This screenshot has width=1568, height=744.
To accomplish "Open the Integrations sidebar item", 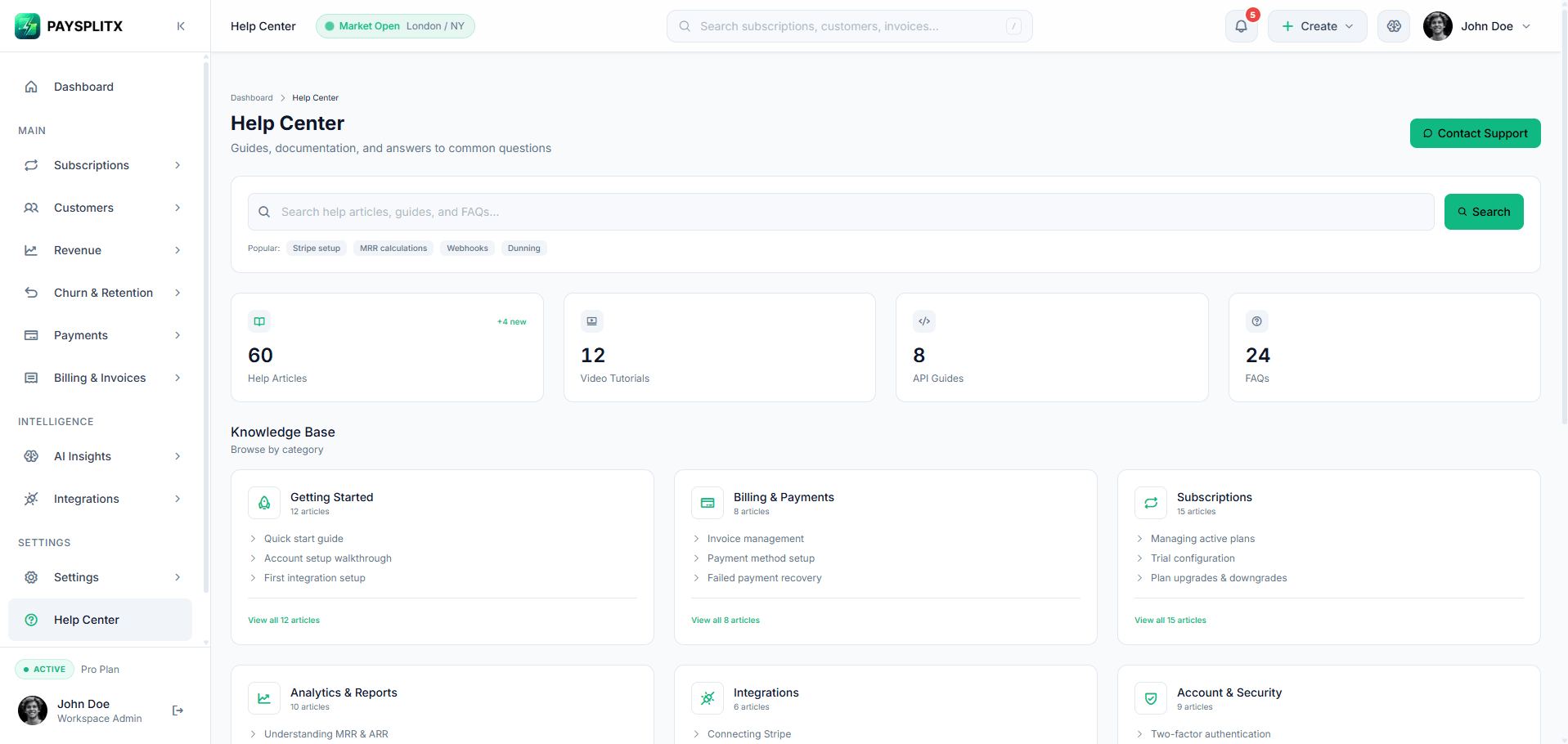I will 100,499.
